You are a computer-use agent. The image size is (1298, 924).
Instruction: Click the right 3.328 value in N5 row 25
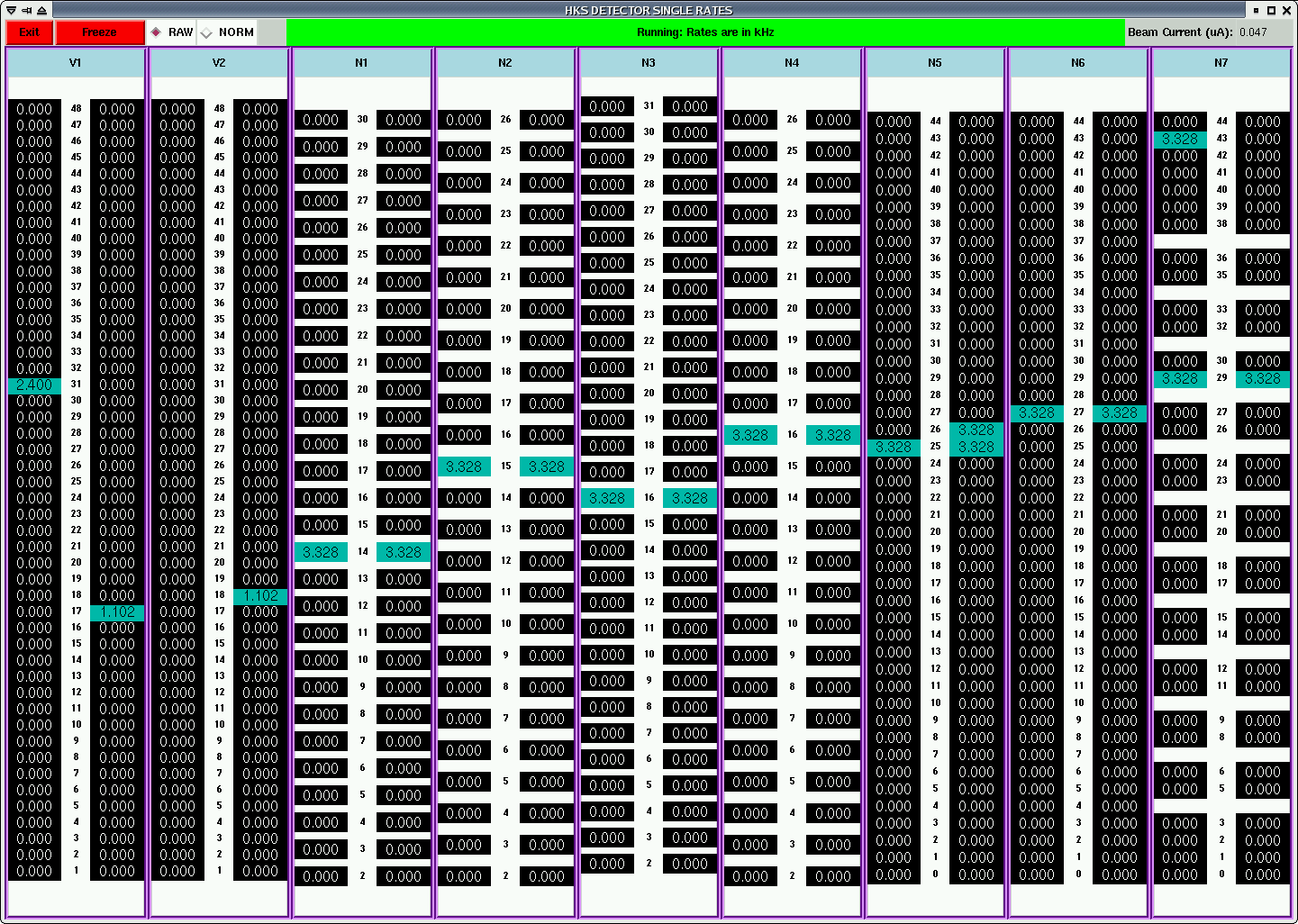(x=976, y=448)
